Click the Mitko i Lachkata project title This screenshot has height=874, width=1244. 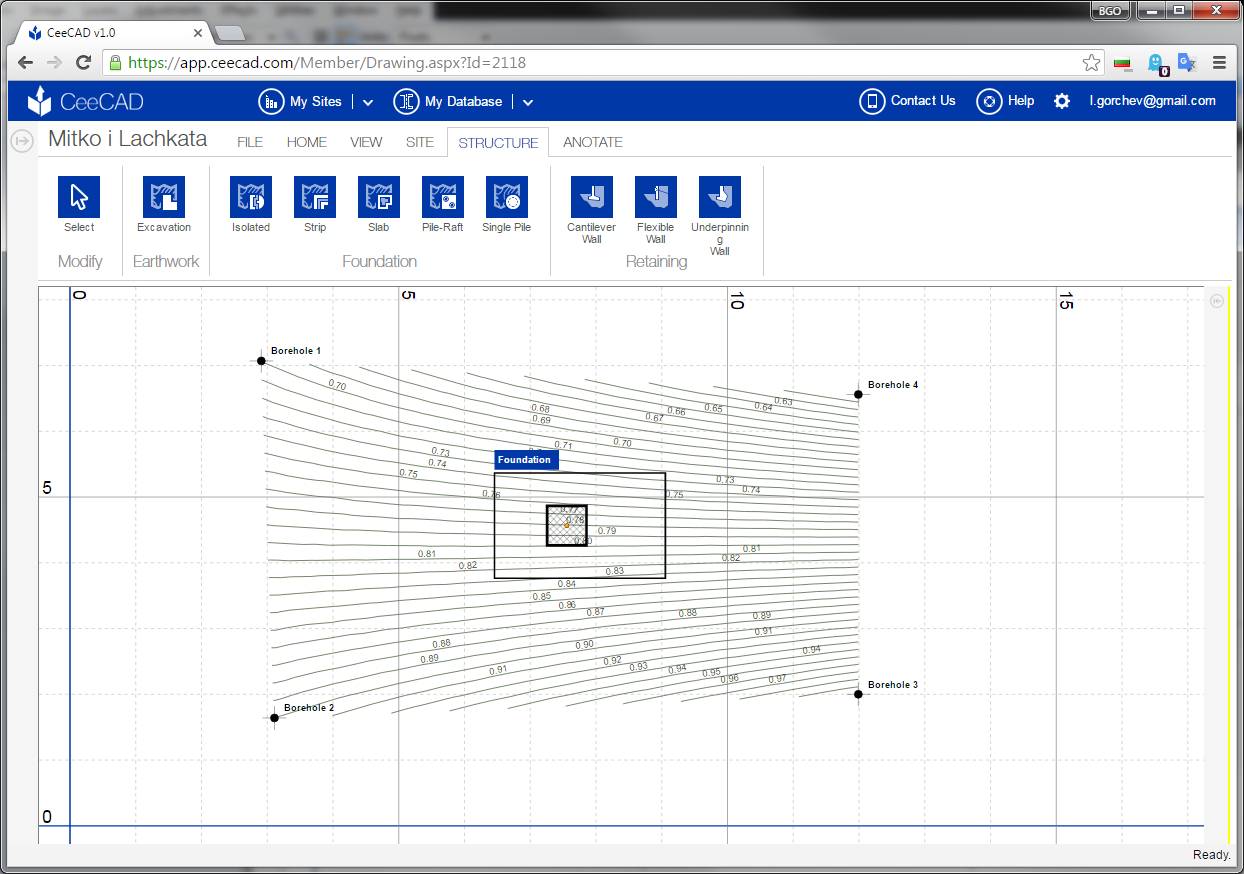(x=128, y=139)
